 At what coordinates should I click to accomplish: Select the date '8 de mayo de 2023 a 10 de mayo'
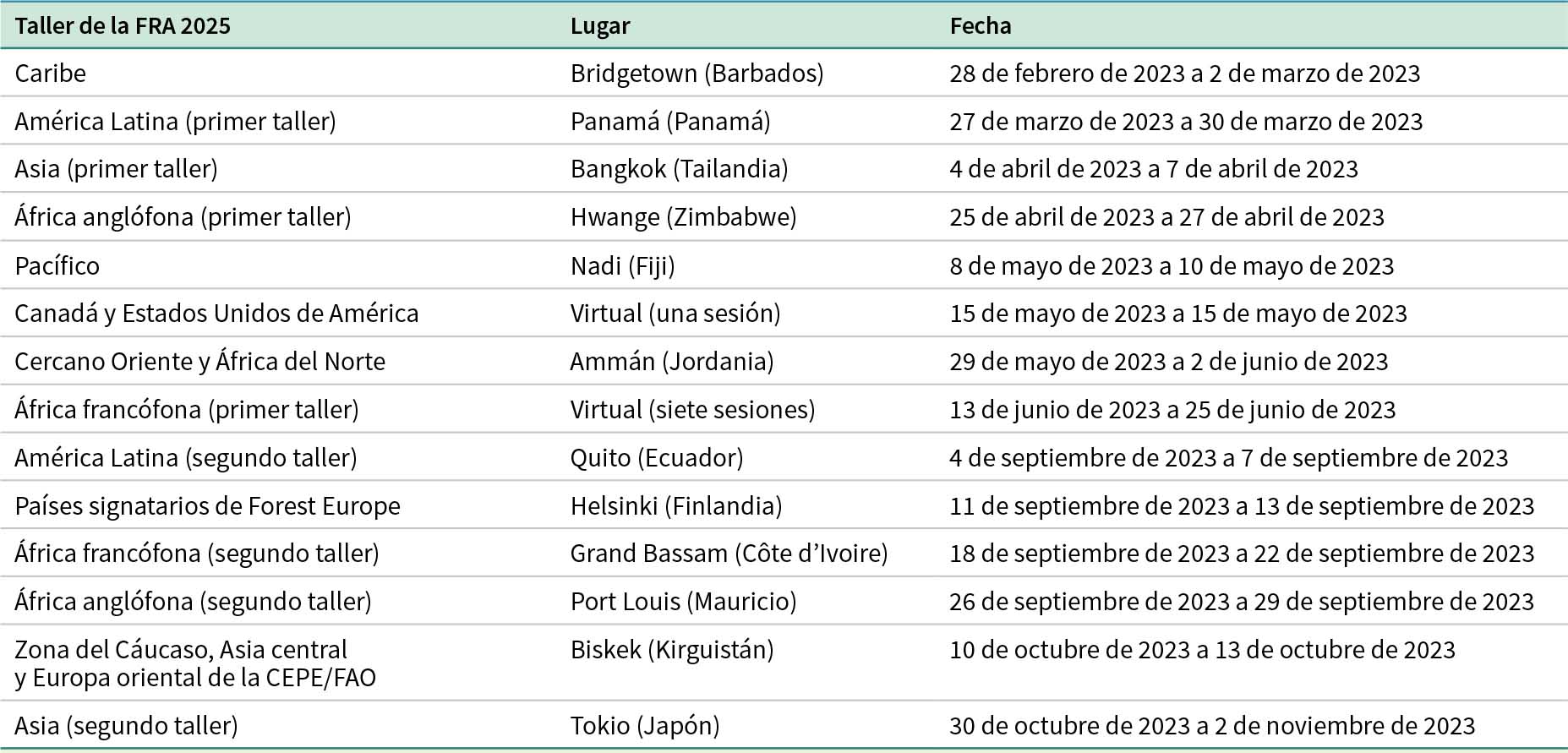1171,266
